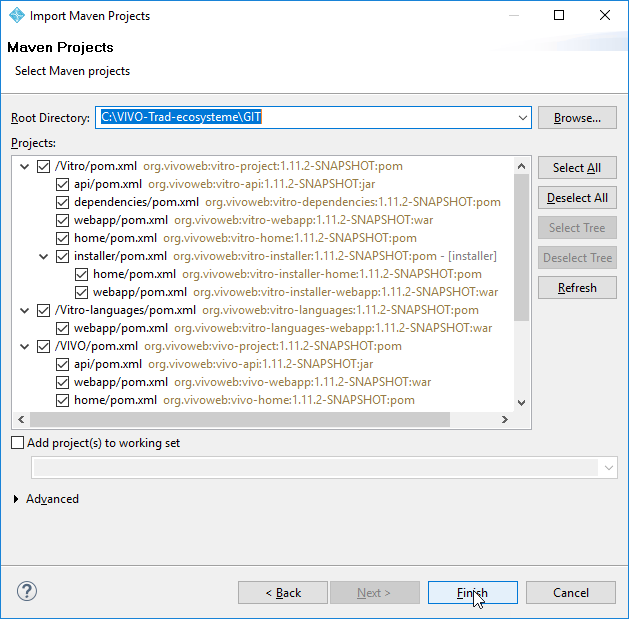The image size is (629, 619).
Task: Toggle api/pom.xml checkbox for vivo-api
Action: pos(62,364)
